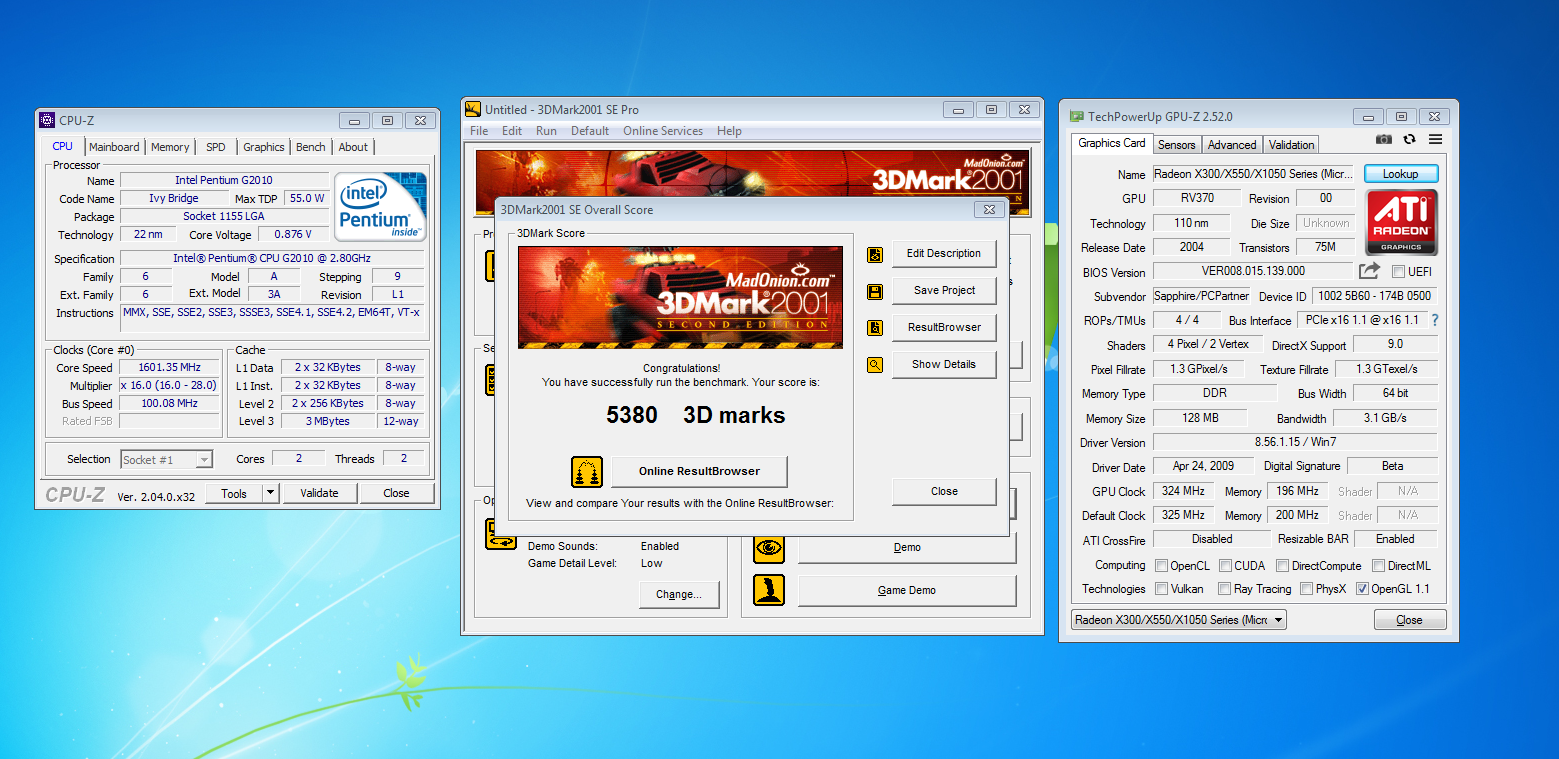The image size is (1559, 759).
Task: Click the GPU-Z title bar icon
Action: click(1076, 117)
